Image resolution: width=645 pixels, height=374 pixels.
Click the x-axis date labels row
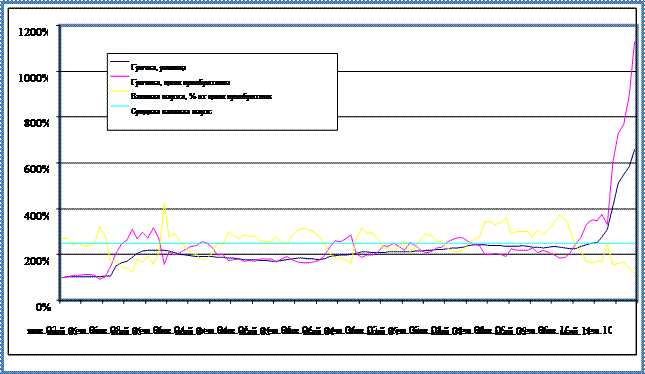point(319,330)
